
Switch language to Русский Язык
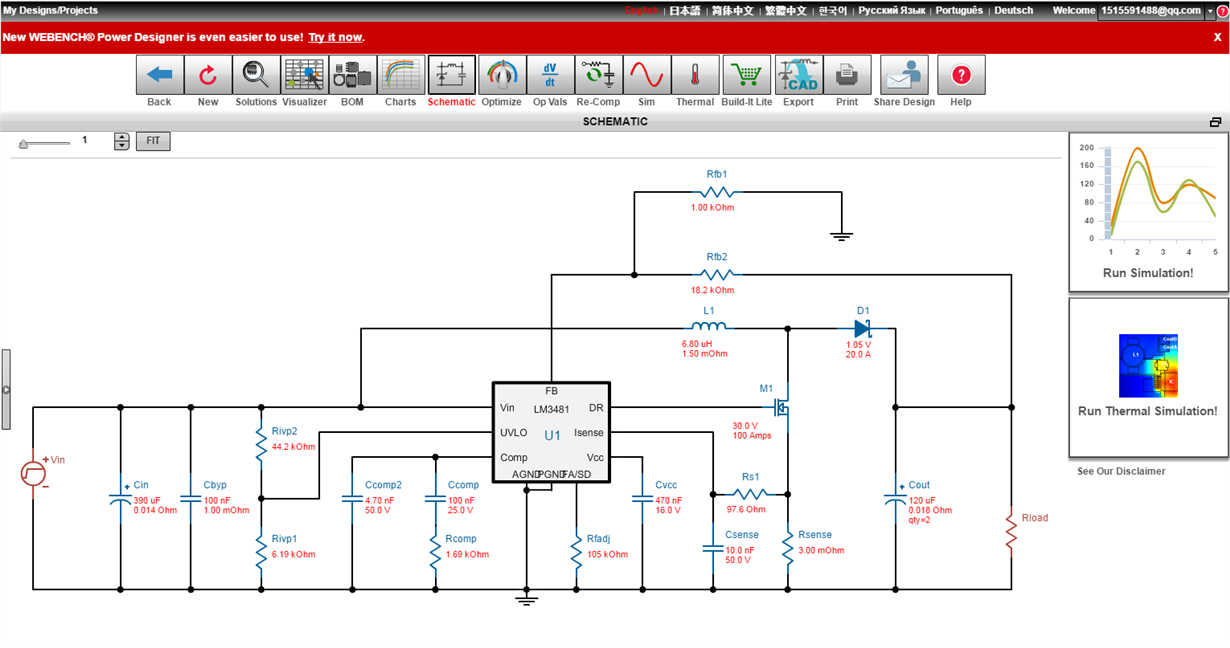(892, 10)
